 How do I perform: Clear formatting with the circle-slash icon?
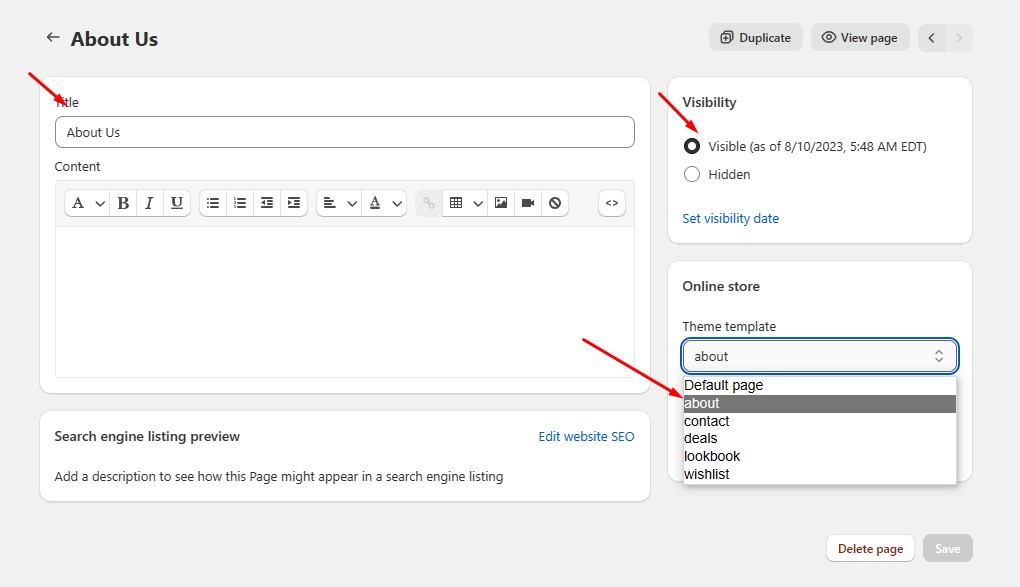(x=555, y=203)
